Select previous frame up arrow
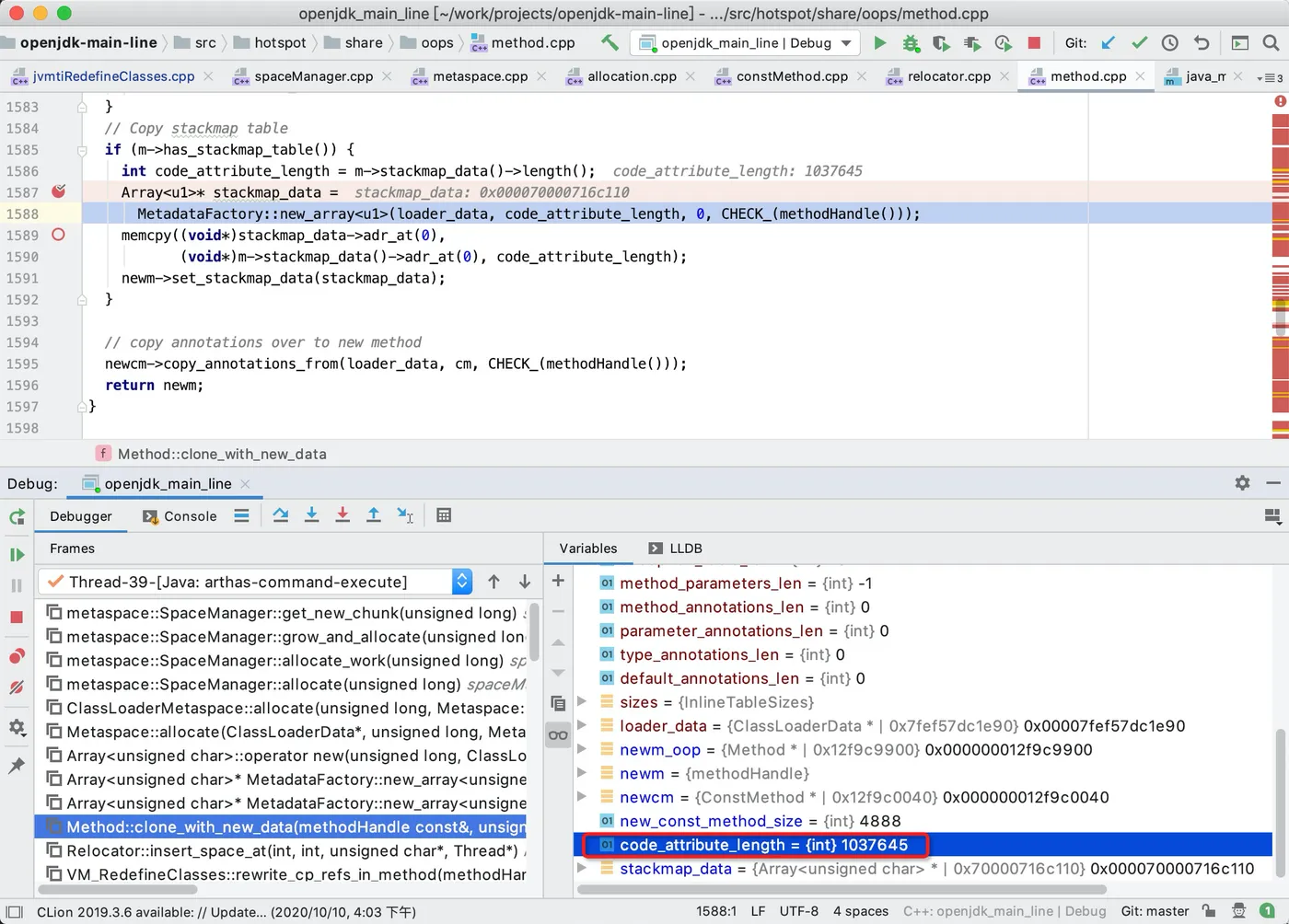 tap(494, 582)
